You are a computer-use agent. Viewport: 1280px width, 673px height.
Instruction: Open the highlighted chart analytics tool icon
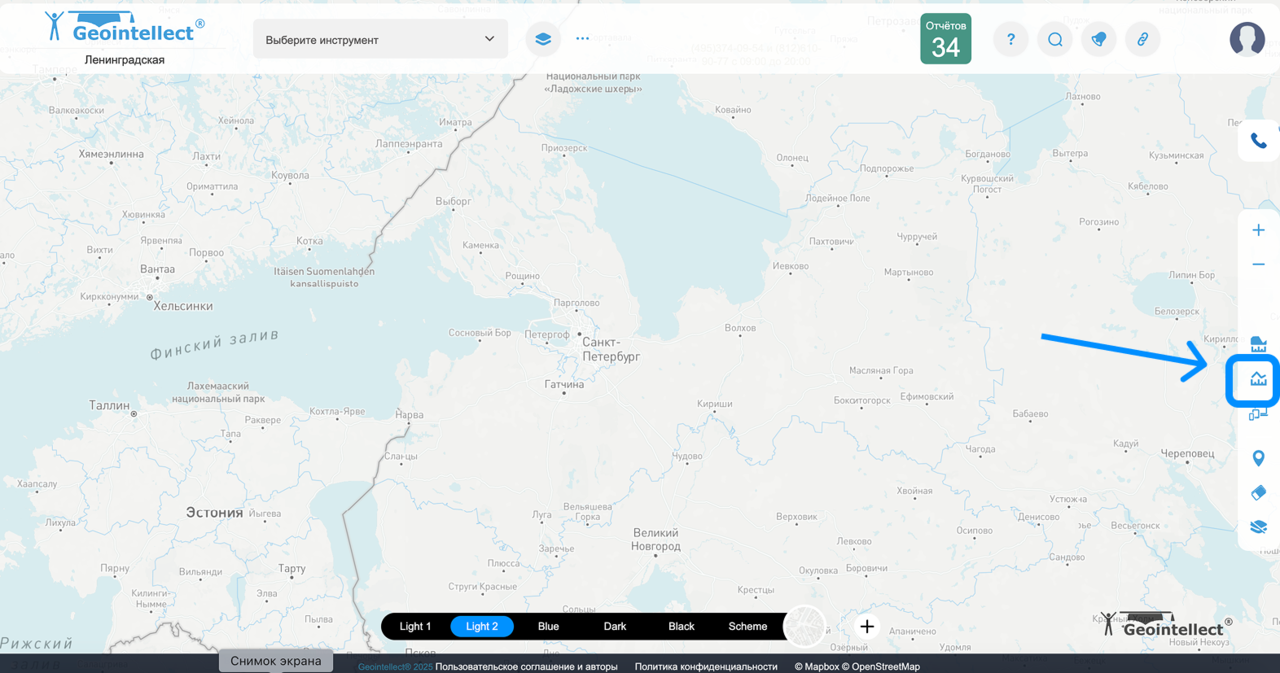tap(1258, 379)
